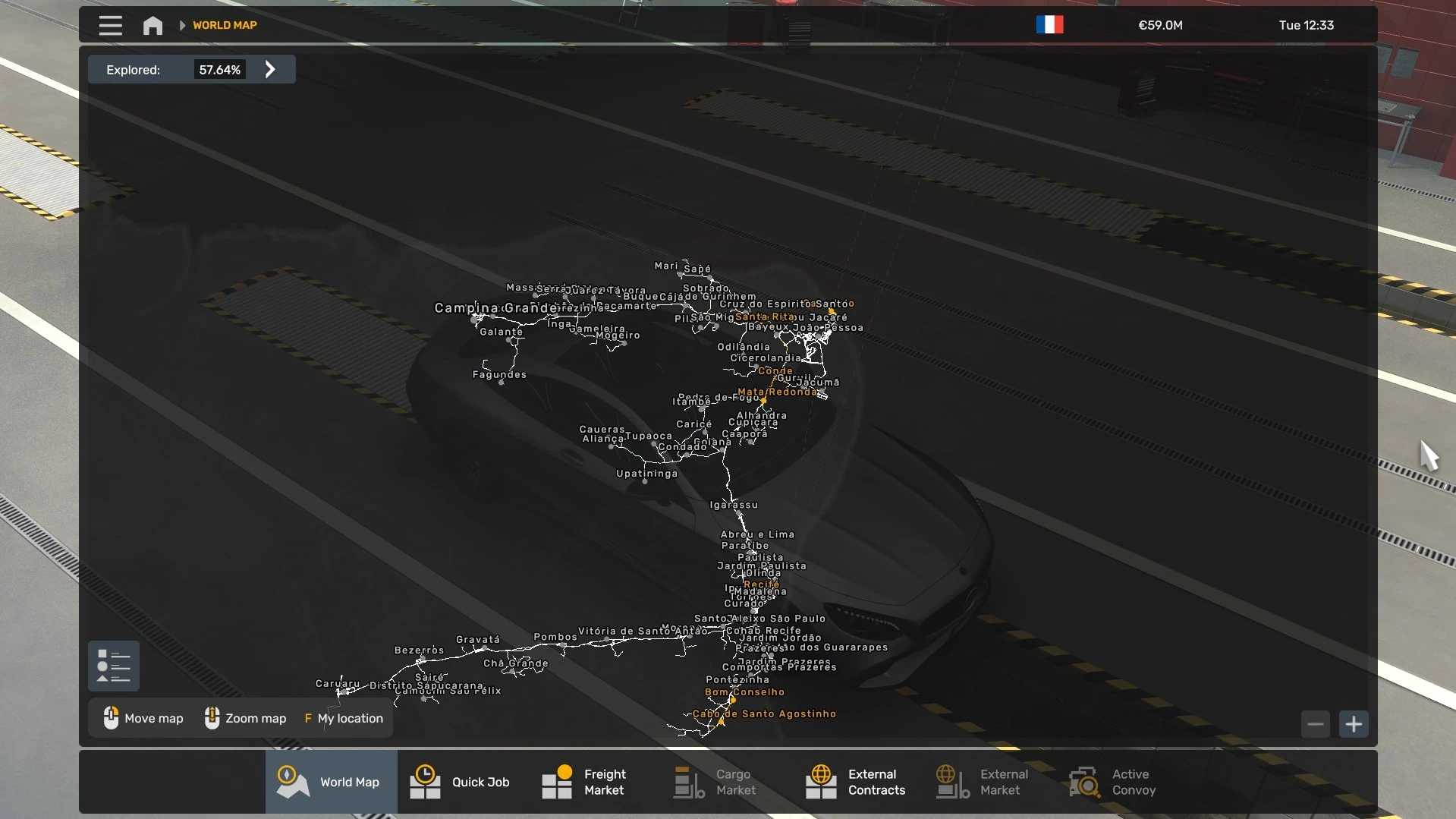This screenshot has width=1456, height=819.
Task: Open the External Market section
Action: coord(983,782)
